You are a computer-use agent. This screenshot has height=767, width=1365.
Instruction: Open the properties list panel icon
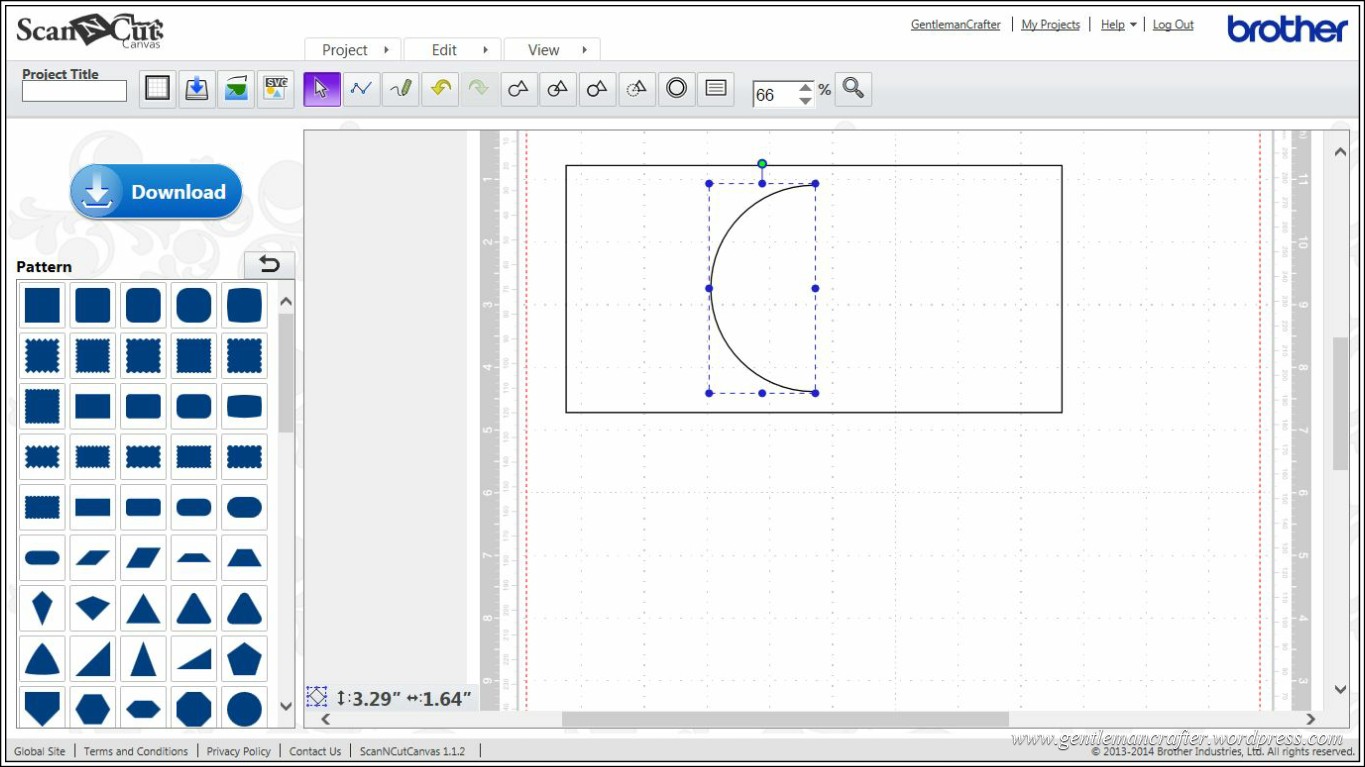point(715,88)
